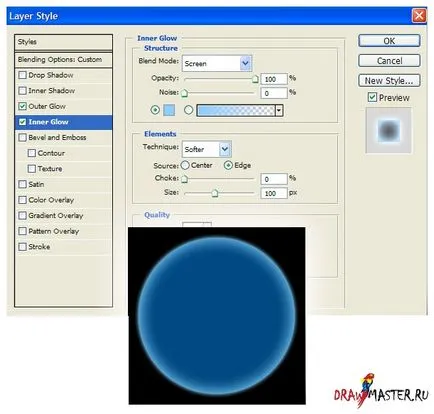Screen dimensions: 434x414
Task: Click the Opacity slider handle
Action: (x=255, y=79)
